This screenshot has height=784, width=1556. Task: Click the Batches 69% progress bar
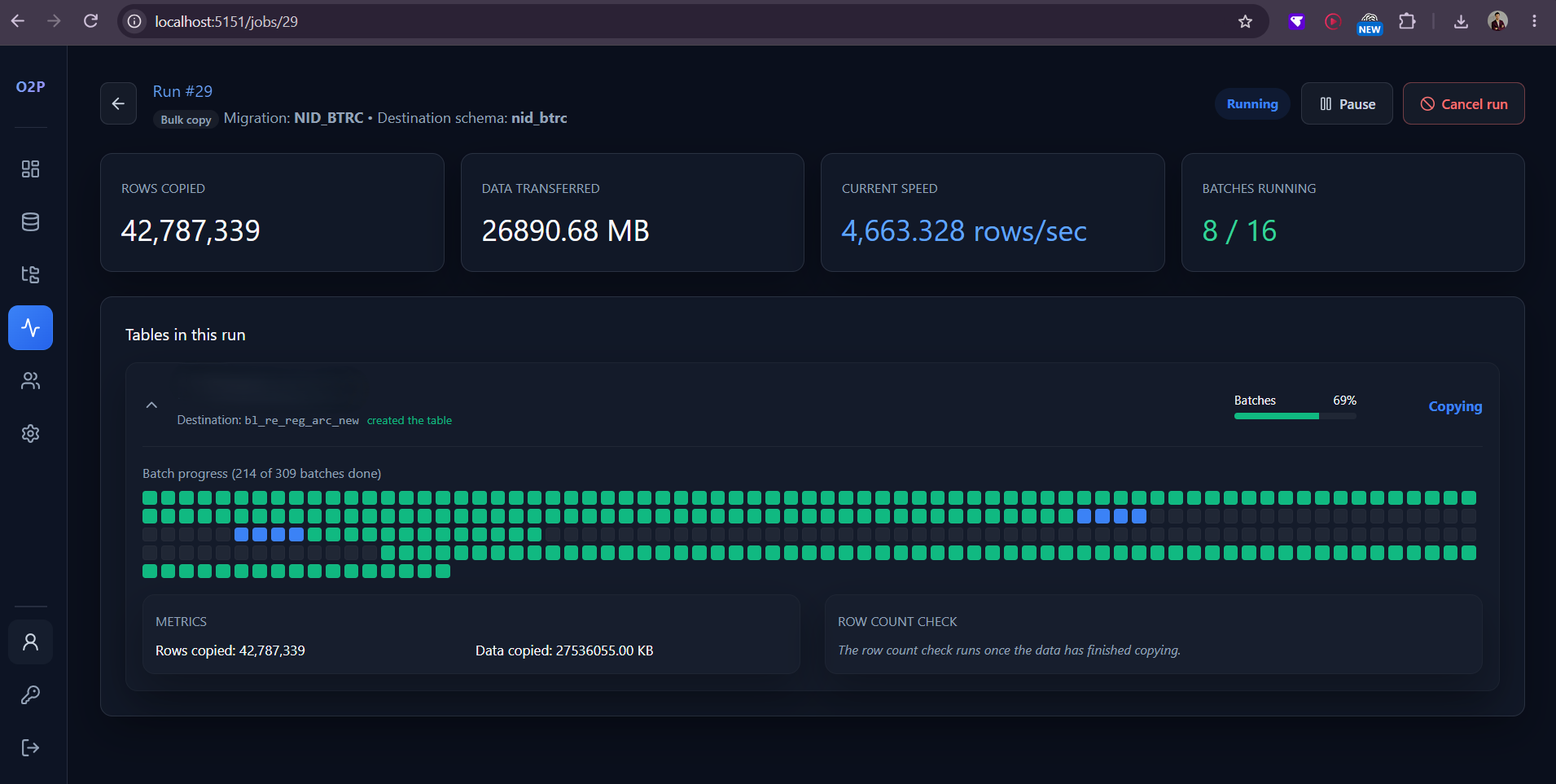click(x=1295, y=416)
